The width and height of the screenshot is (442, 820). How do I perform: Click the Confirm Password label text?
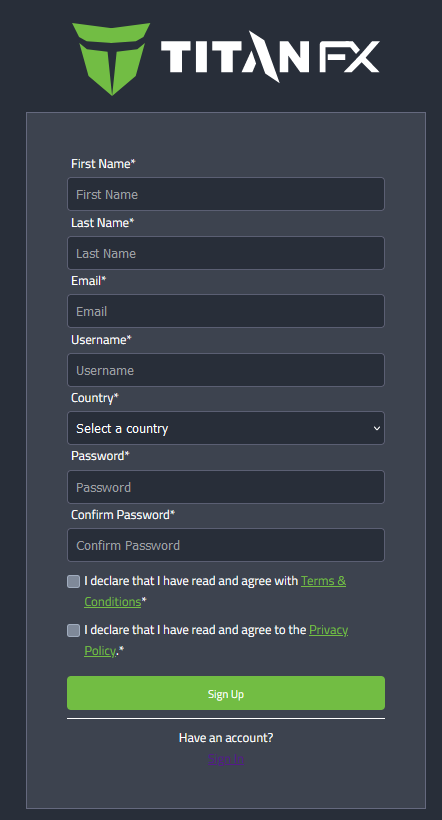(x=123, y=515)
